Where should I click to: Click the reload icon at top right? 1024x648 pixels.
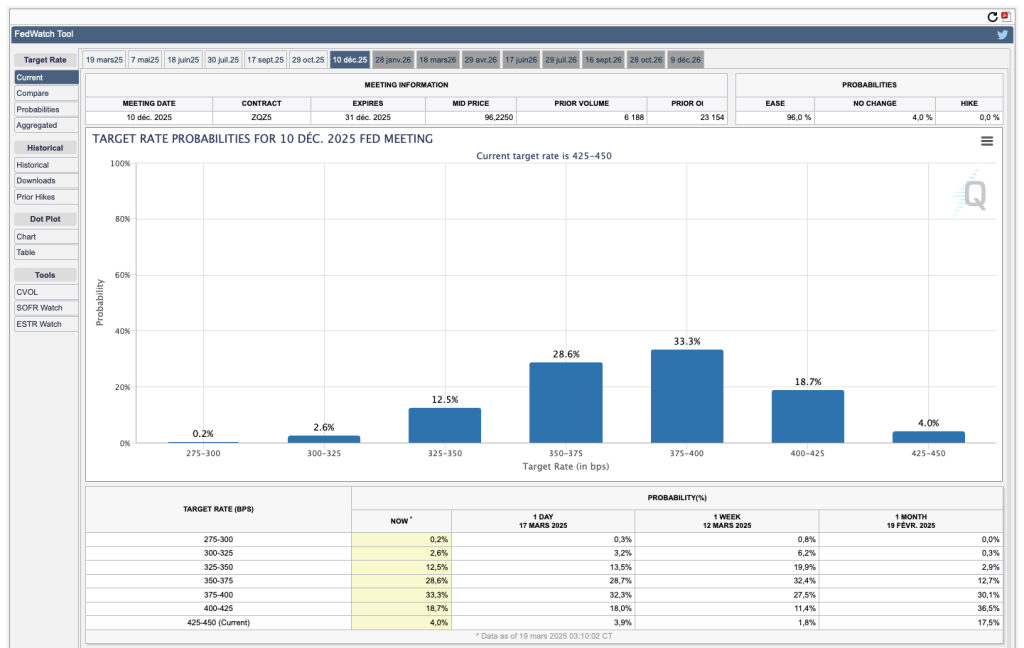pyautogui.click(x=992, y=17)
